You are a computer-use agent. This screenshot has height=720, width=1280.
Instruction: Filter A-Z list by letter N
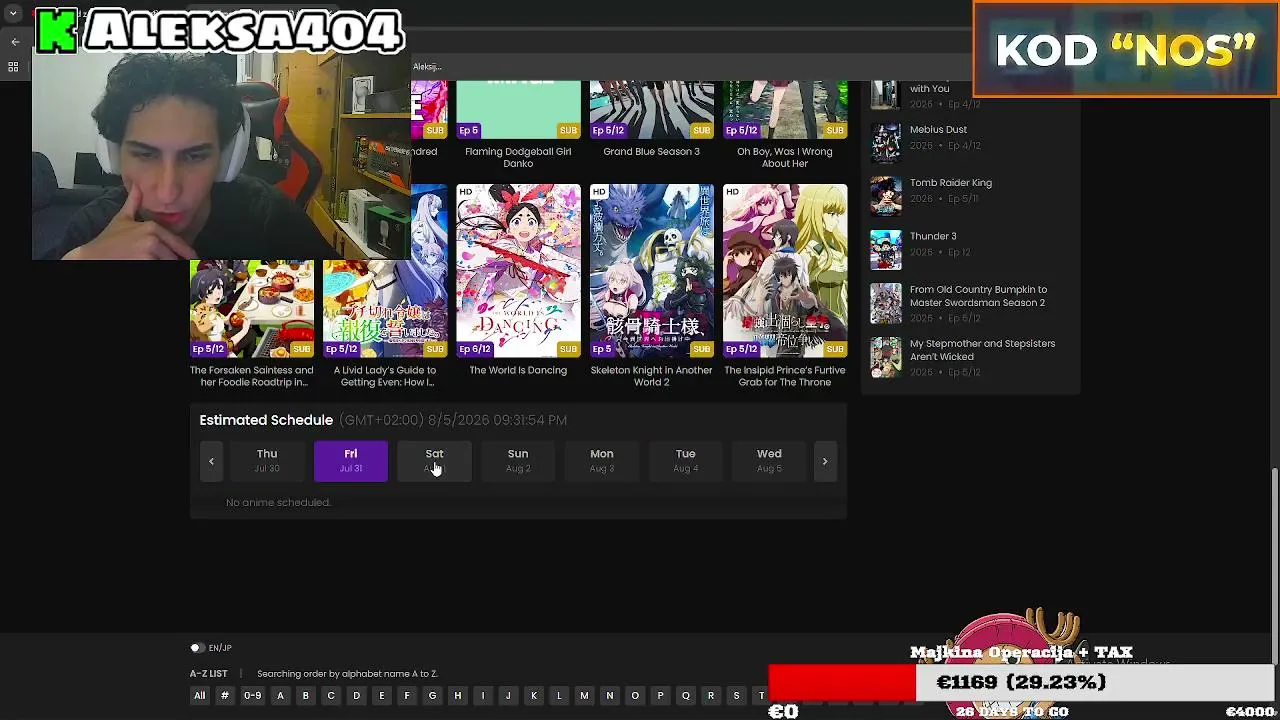[609, 696]
